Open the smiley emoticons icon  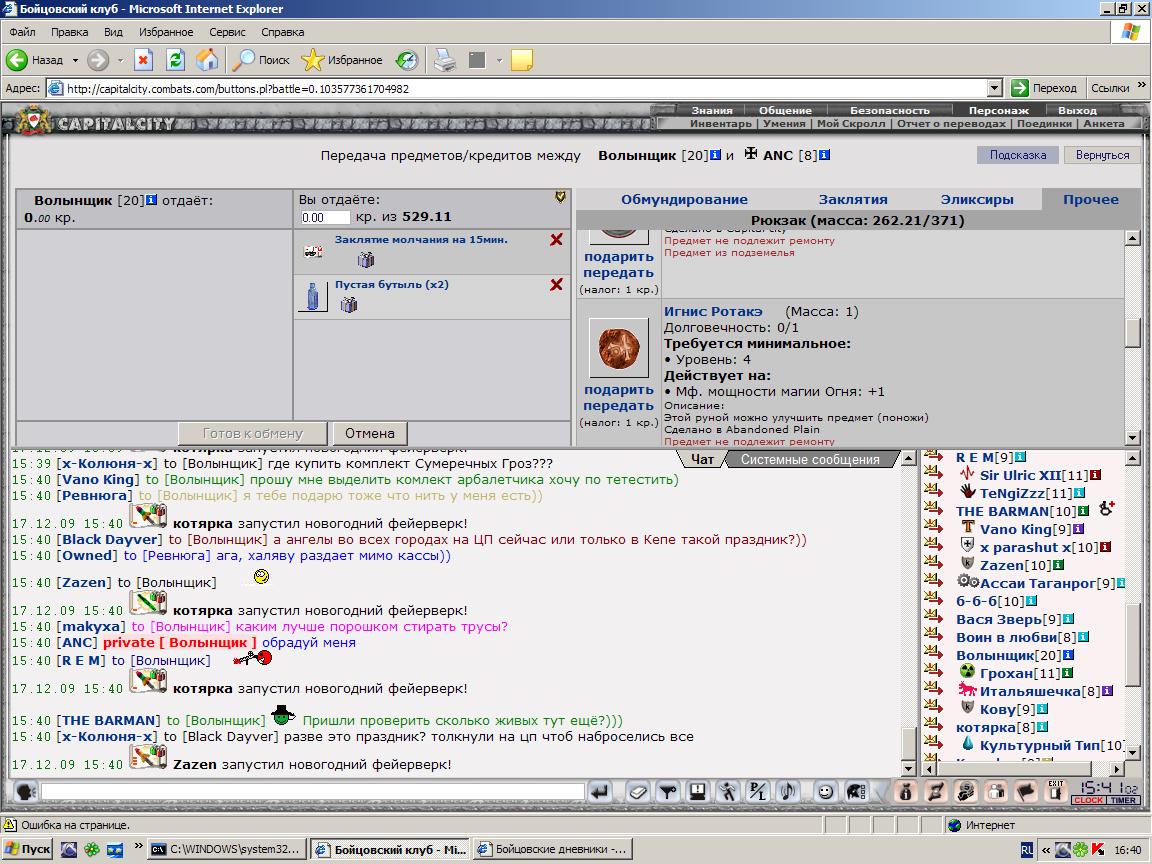click(x=826, y=792)
